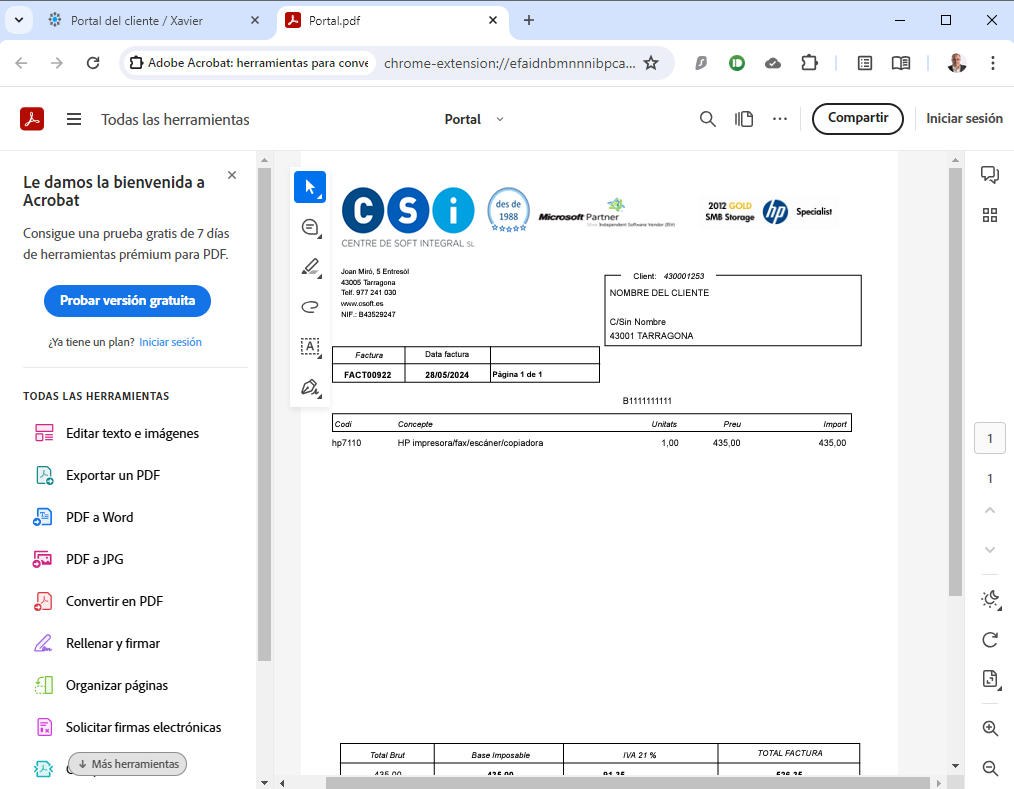Open the comments panel icon
1014x789 pixels.
989,174
